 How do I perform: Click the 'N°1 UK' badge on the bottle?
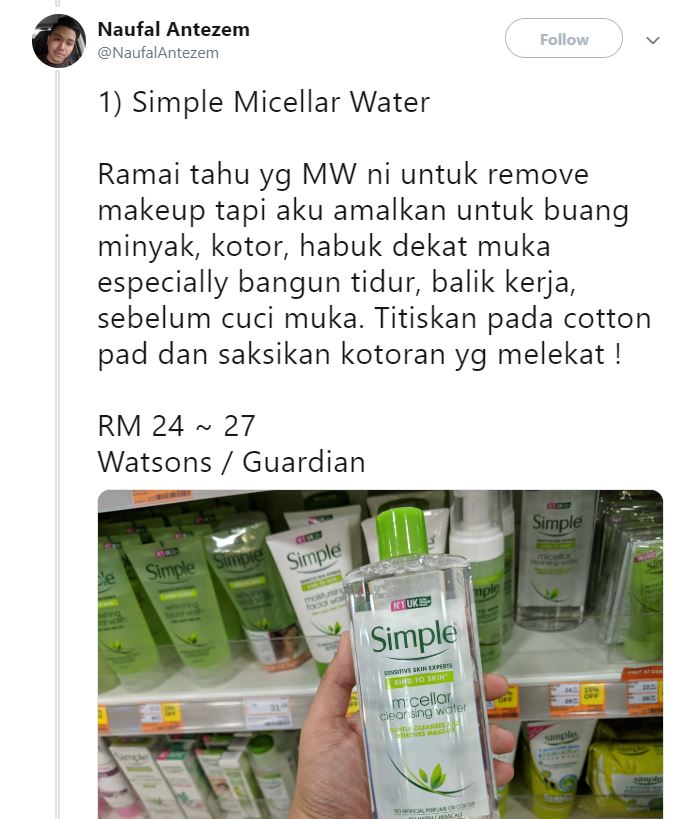[x=411, y=603]
